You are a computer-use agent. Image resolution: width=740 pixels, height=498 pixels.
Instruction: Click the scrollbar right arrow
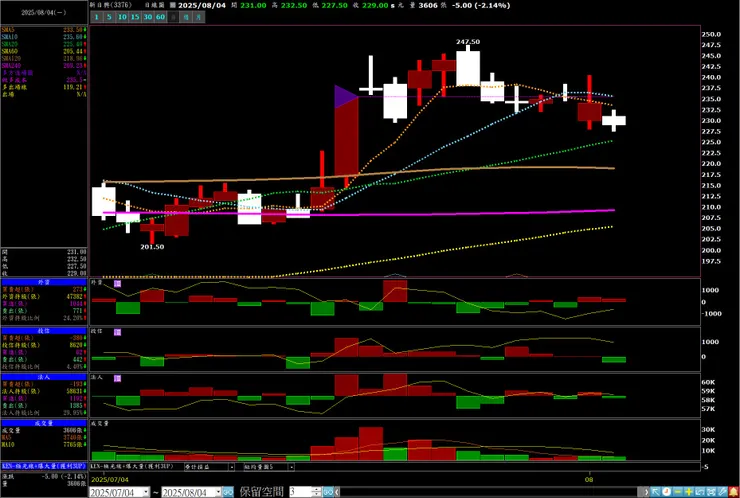[x=645, y=492]
